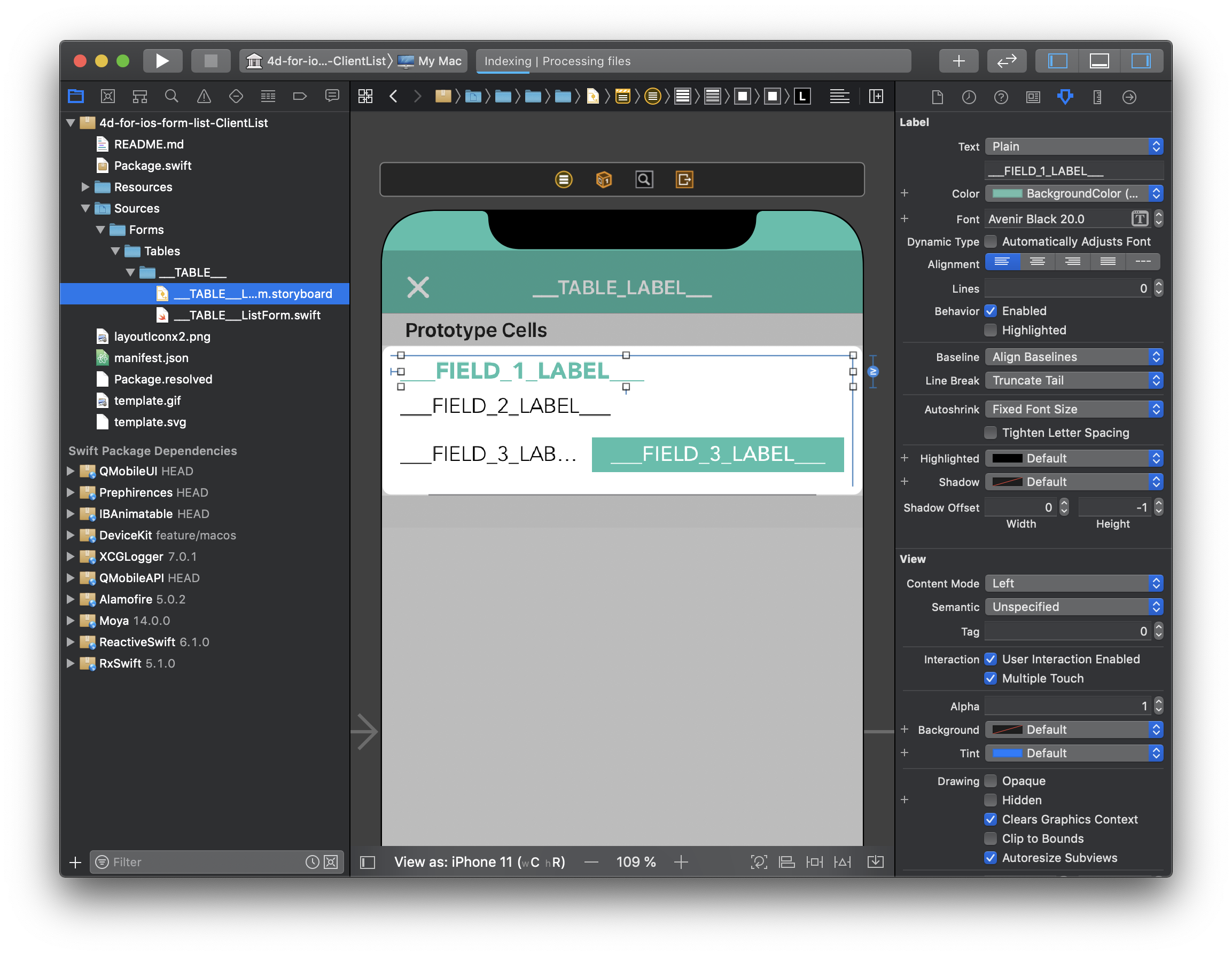Image resolution: width=1232 pixels, height=956 pixels.
Task: Uncheck the Enabled behavior checkbox
Action: pyautogui.click(x=990, y=311)
